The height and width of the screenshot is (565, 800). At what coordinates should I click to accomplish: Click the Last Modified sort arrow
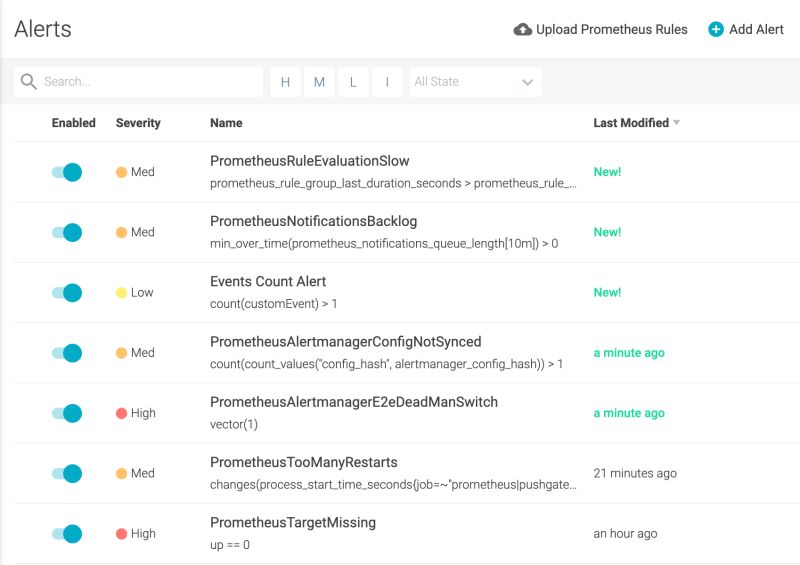point(677,122)
